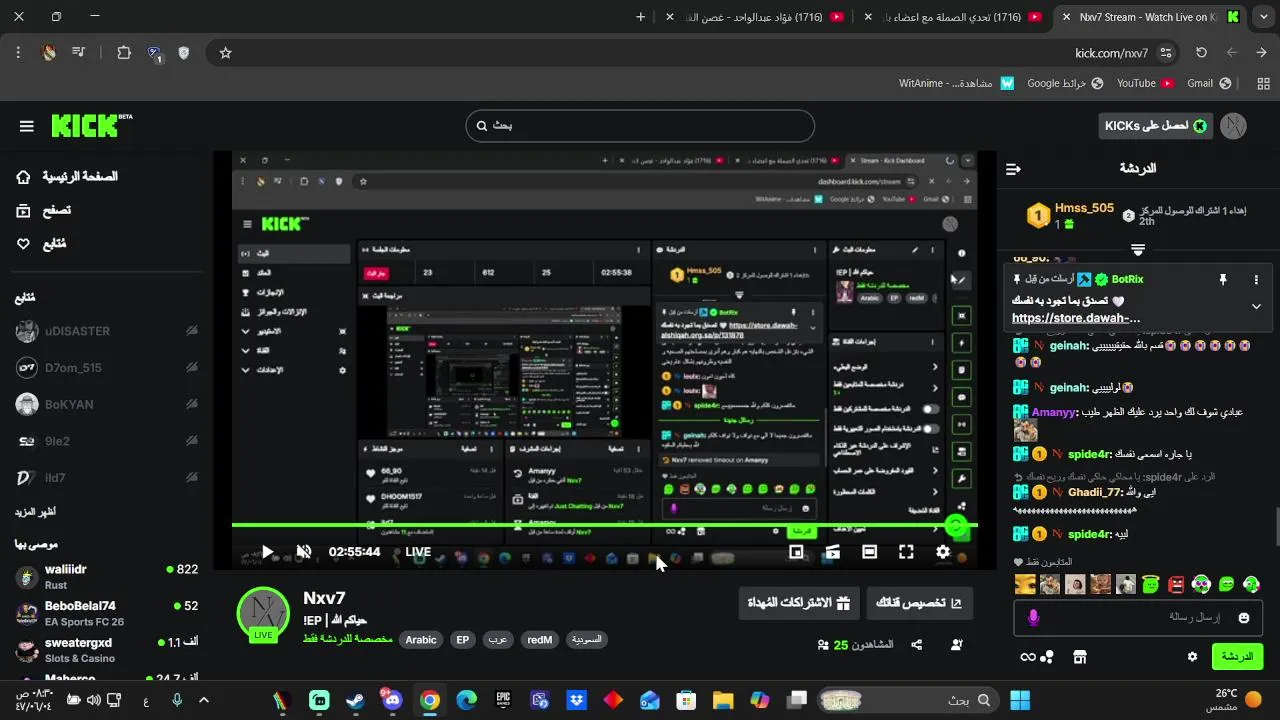The width and height of the screenshot is (1280, 720).
Task: Open the Following heart sidebar item
Action: click(x=24, y=244)
